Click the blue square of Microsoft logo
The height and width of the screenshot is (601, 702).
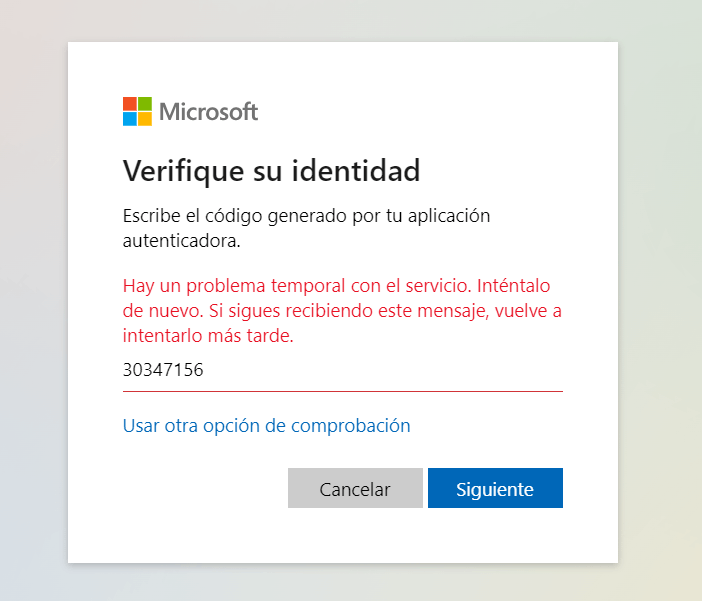(130, 119)
